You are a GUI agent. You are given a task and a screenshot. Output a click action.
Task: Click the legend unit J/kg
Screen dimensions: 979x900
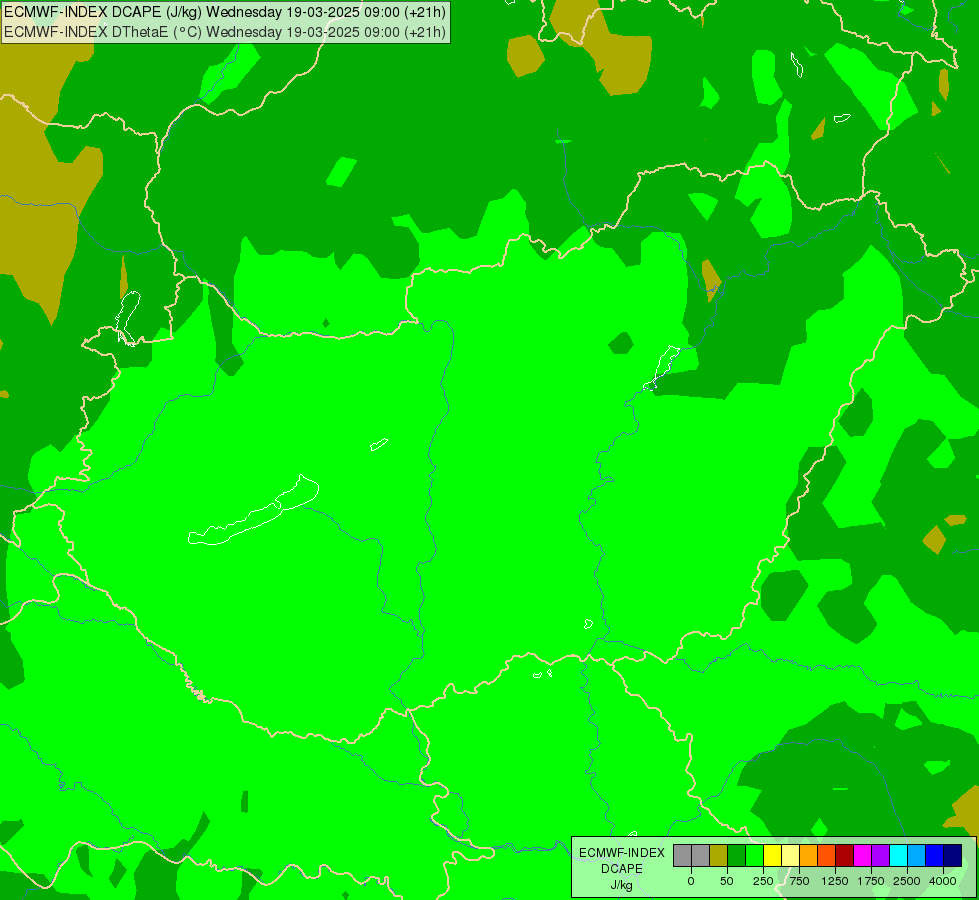[622, 886]
